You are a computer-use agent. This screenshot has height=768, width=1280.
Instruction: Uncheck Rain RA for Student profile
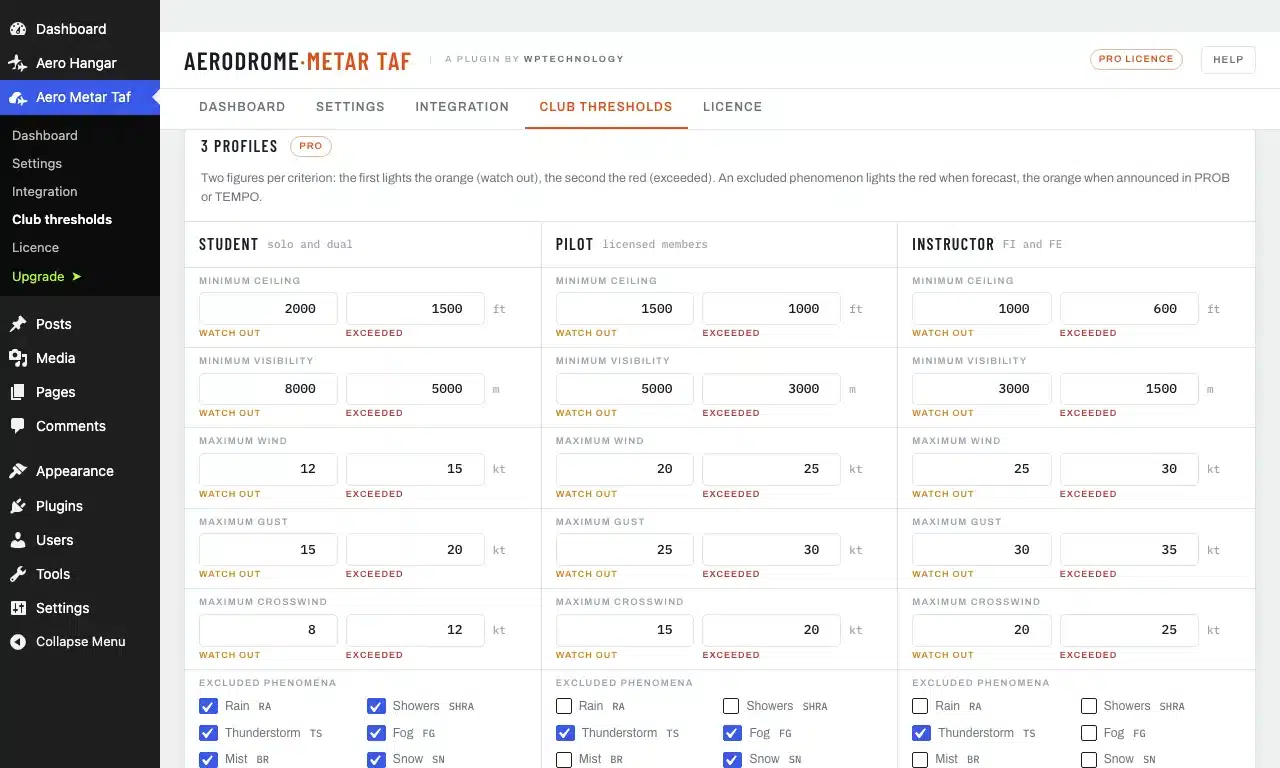[208, 706]
